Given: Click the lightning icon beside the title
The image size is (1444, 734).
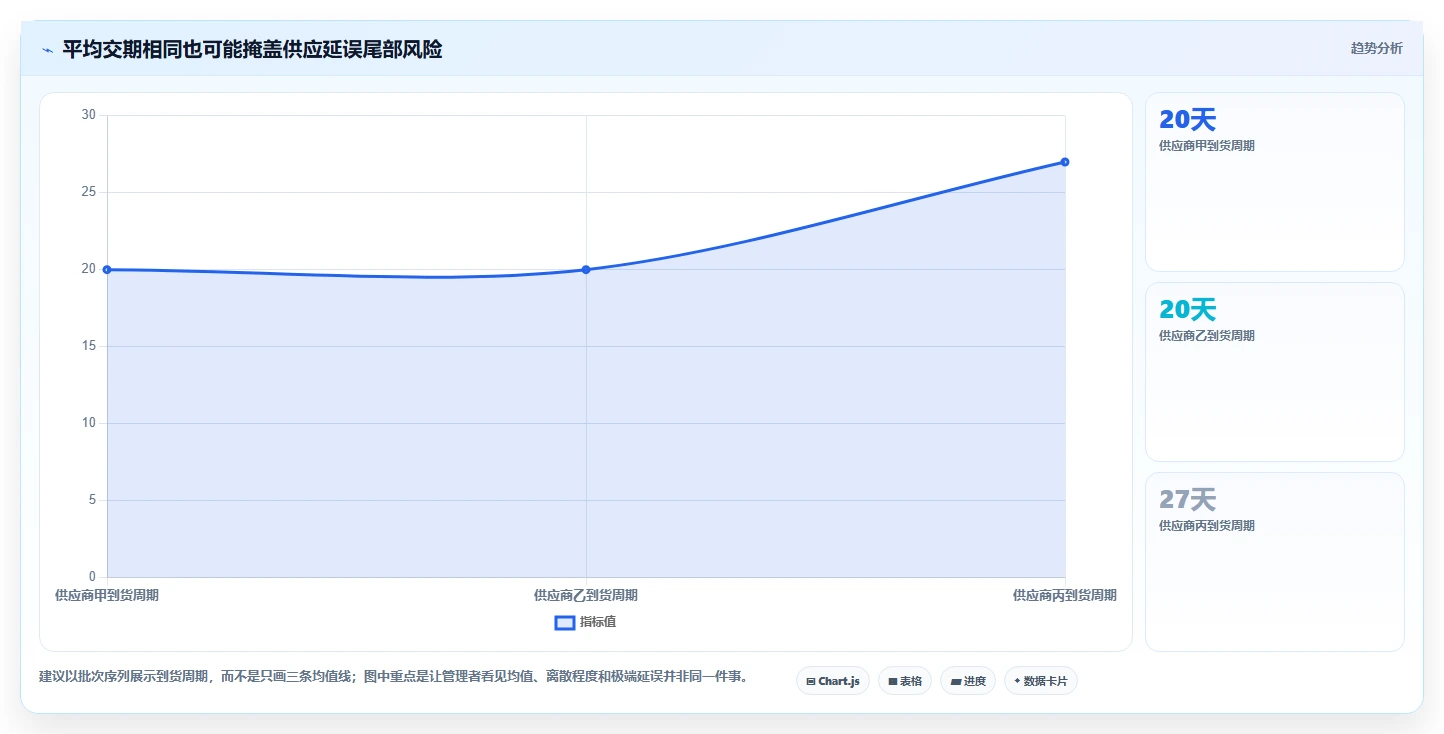Looking at the screenshot, I should coord(47,49).
